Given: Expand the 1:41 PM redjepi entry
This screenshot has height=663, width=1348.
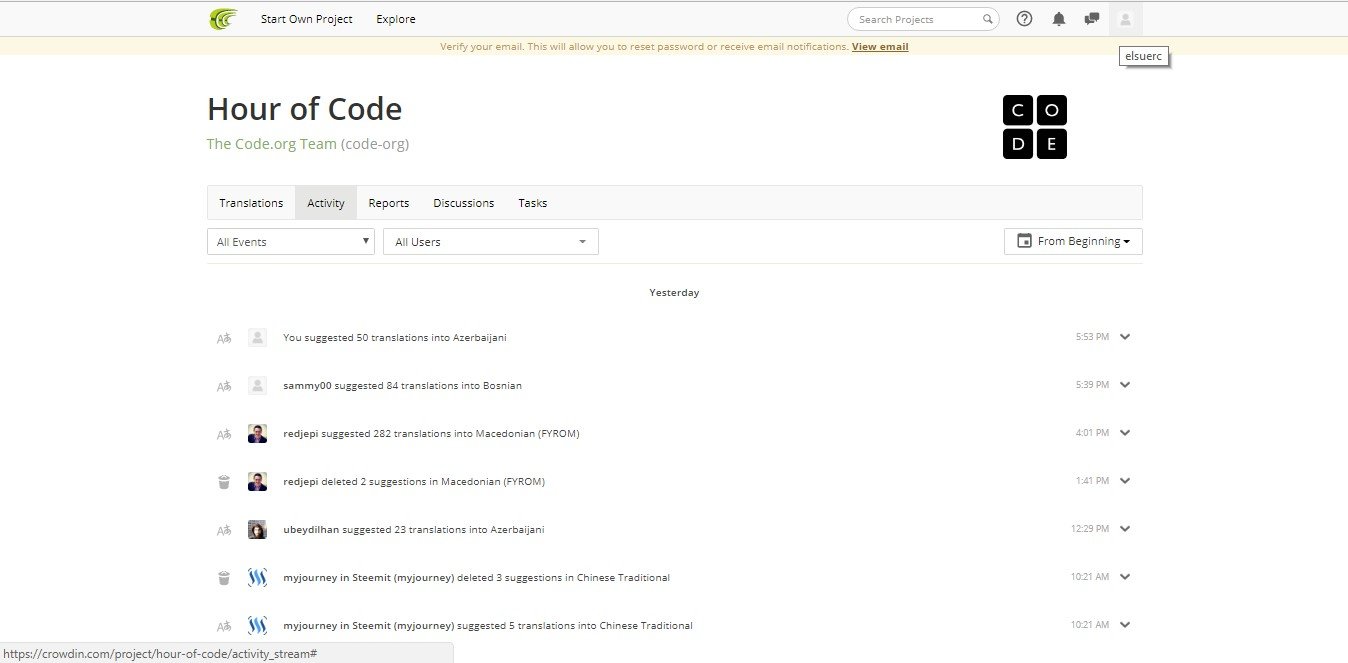Looking at the screenshot, I should [1125, 481].
